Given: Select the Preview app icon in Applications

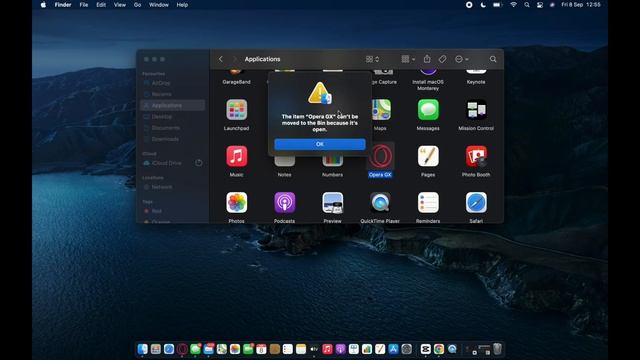Looking at the screenshot, I should pyautogui.click(x=332, y=203).
